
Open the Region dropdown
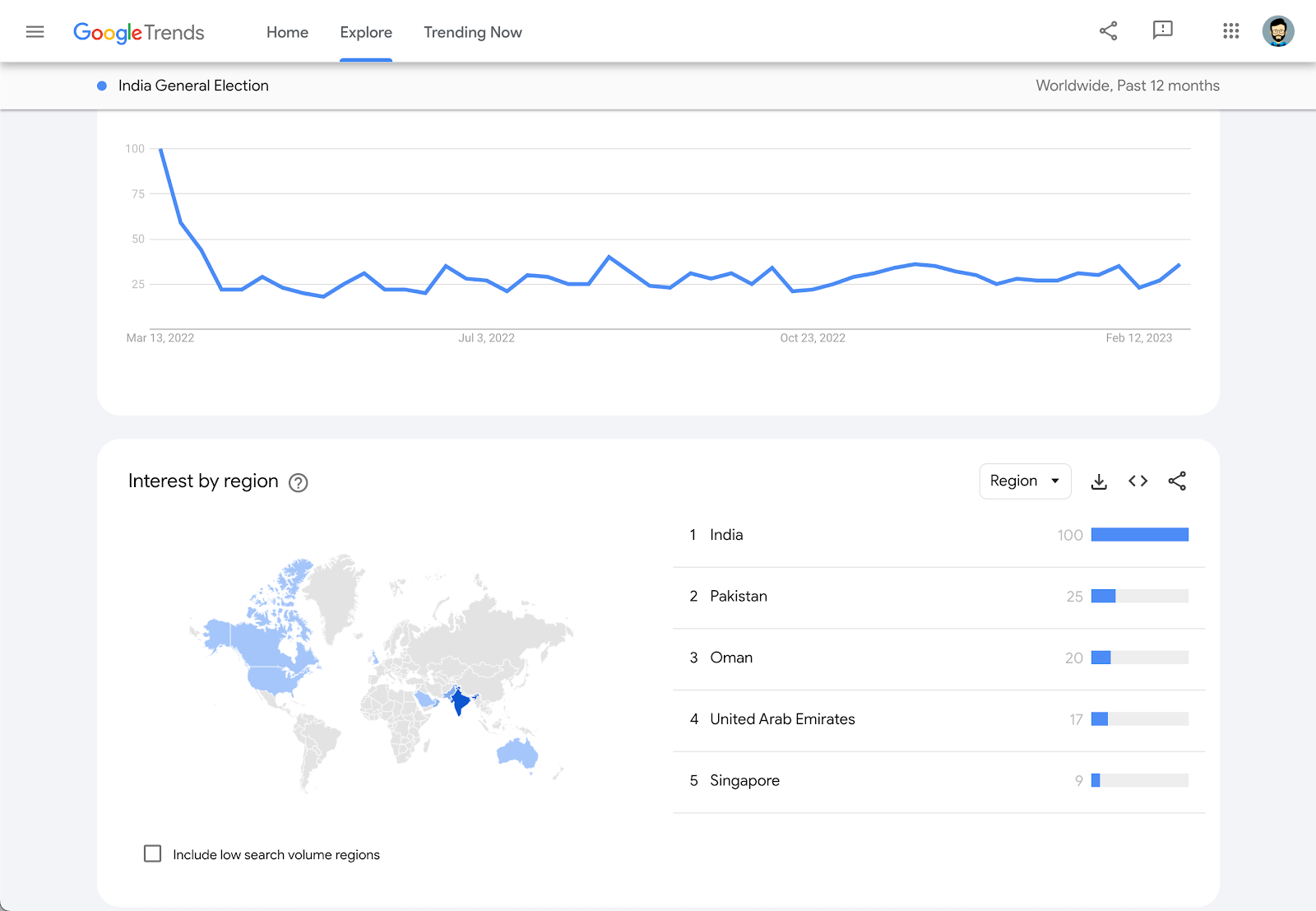[x=1025, y=481]
